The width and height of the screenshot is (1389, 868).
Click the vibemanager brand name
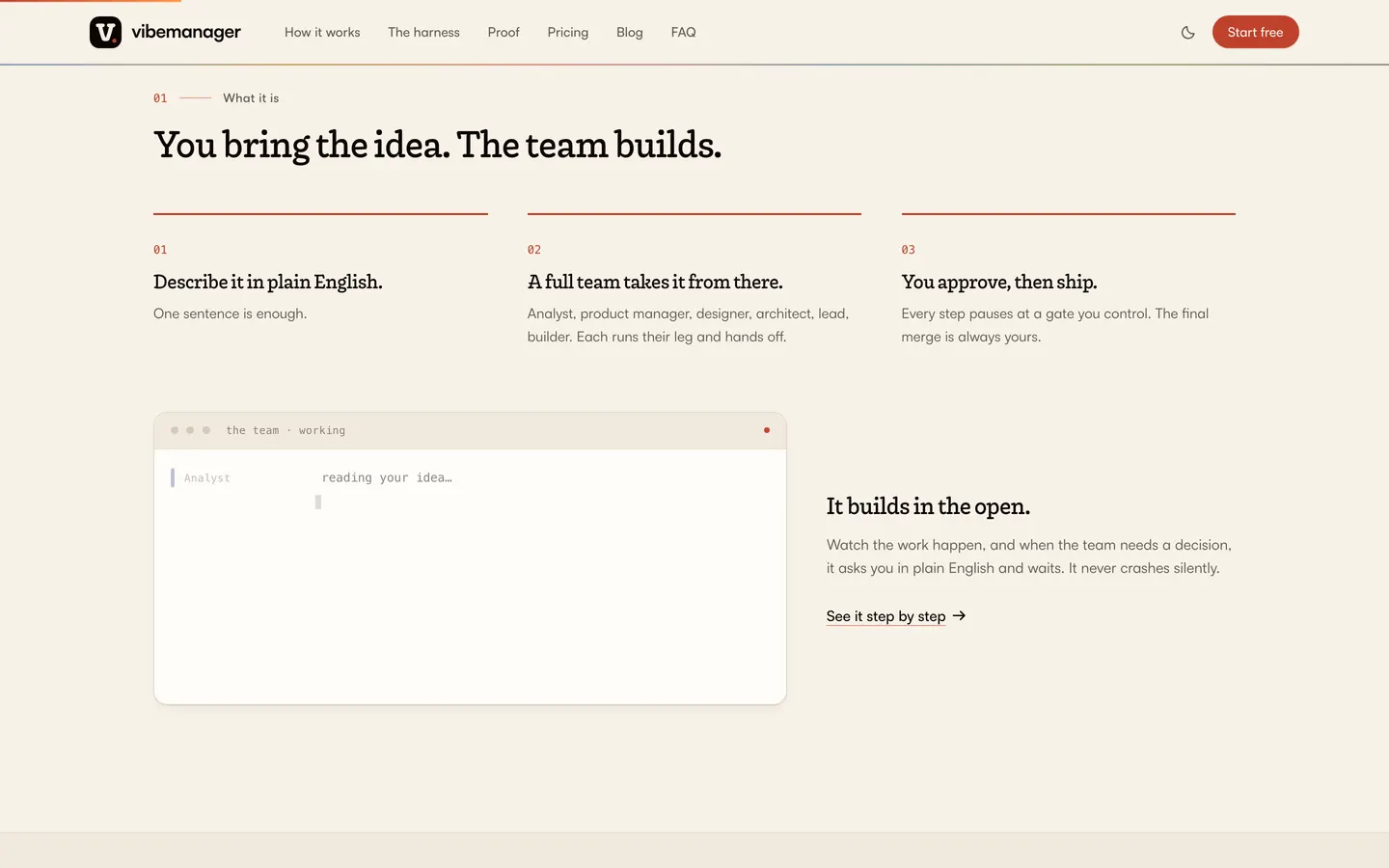pyautogui.click(x=186, y=32)
